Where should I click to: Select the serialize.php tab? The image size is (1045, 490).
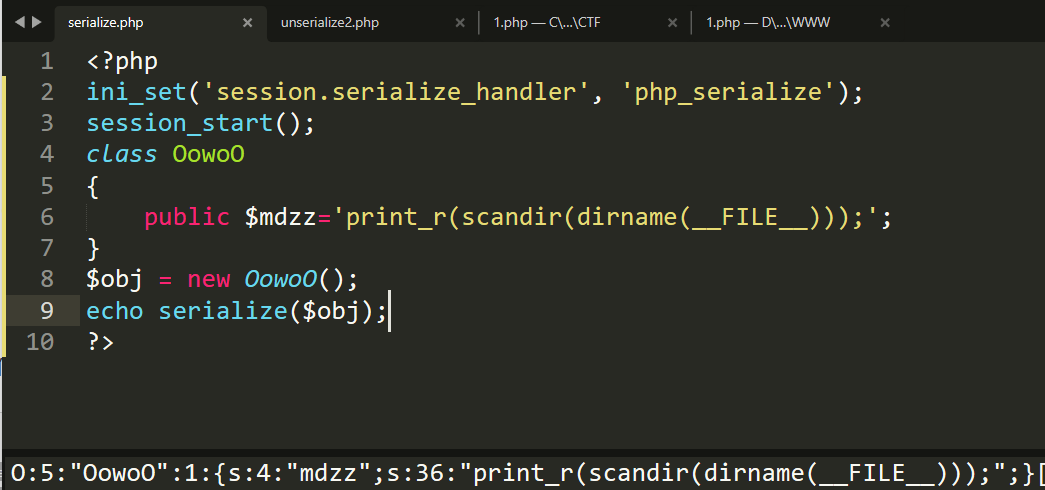(105, 23)
